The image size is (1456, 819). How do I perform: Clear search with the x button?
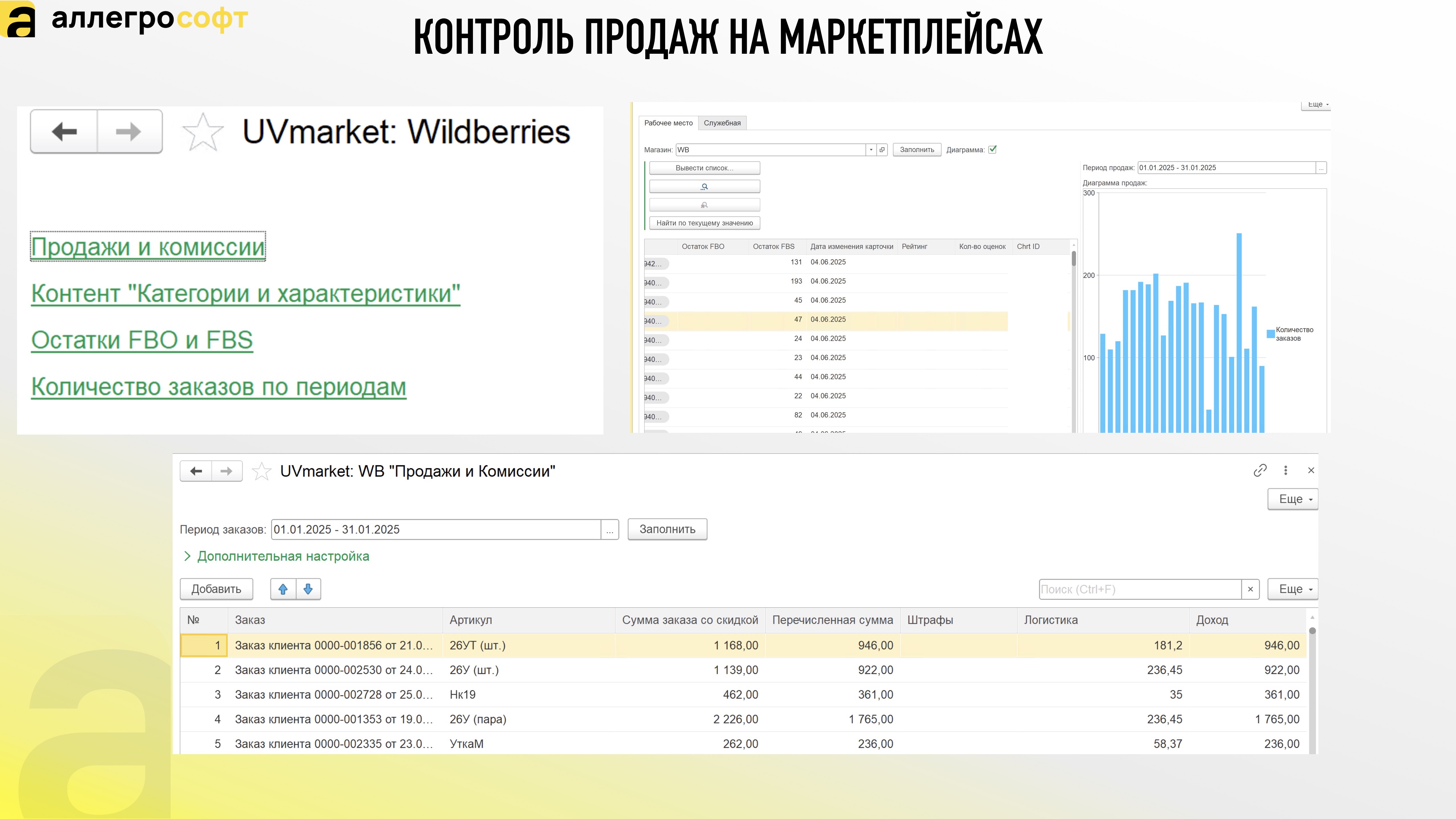click(1250, 590)
